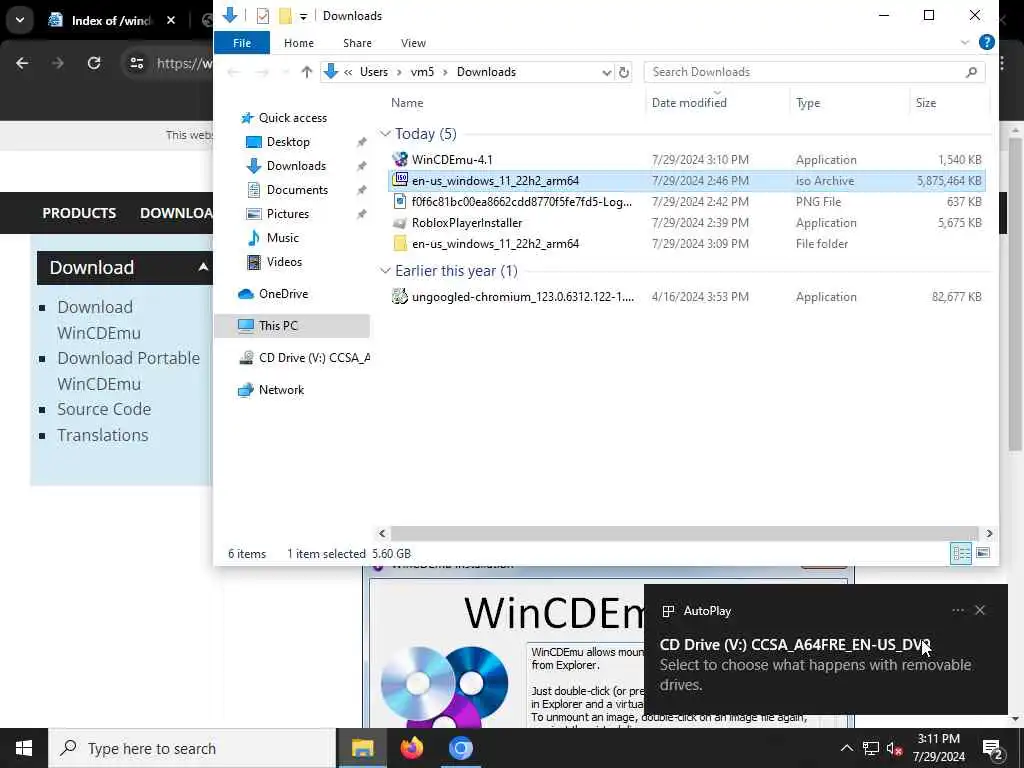Open the Share ribbon tab
The height and width of the screenshot is (768, 1024).
click(357, 43)
